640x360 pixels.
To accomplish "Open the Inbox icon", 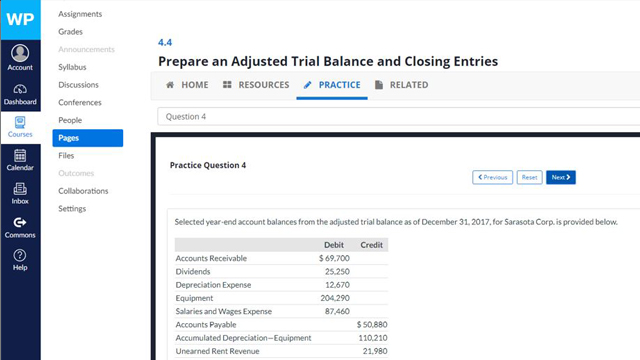I will pos(20,189).
